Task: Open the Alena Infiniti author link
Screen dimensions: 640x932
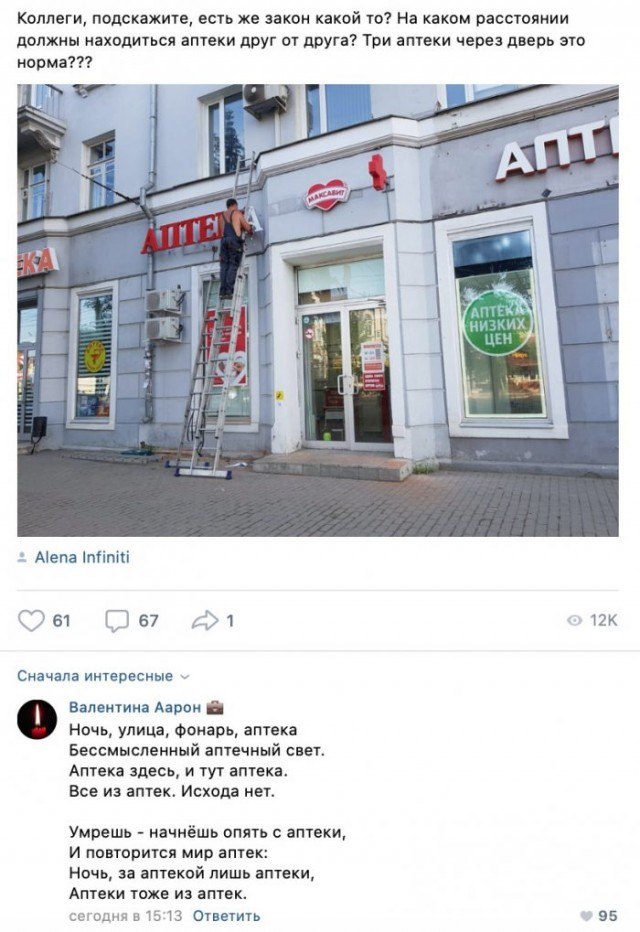Action: [x=82, y=558]
